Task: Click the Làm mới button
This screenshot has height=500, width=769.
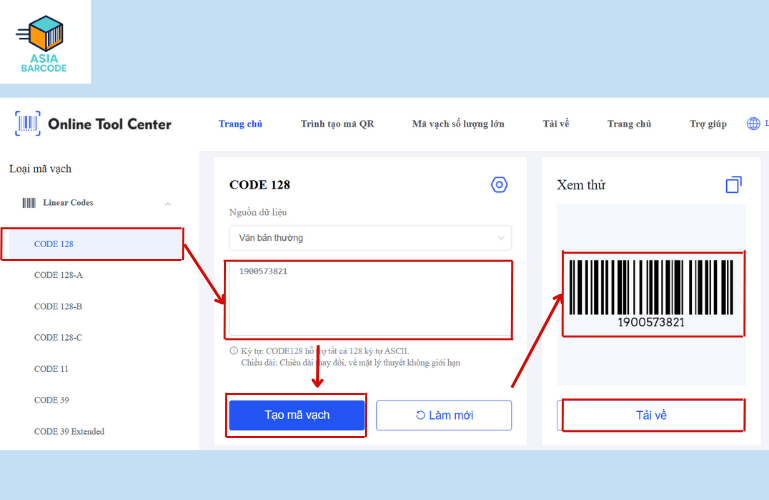Action: [444, 415]
